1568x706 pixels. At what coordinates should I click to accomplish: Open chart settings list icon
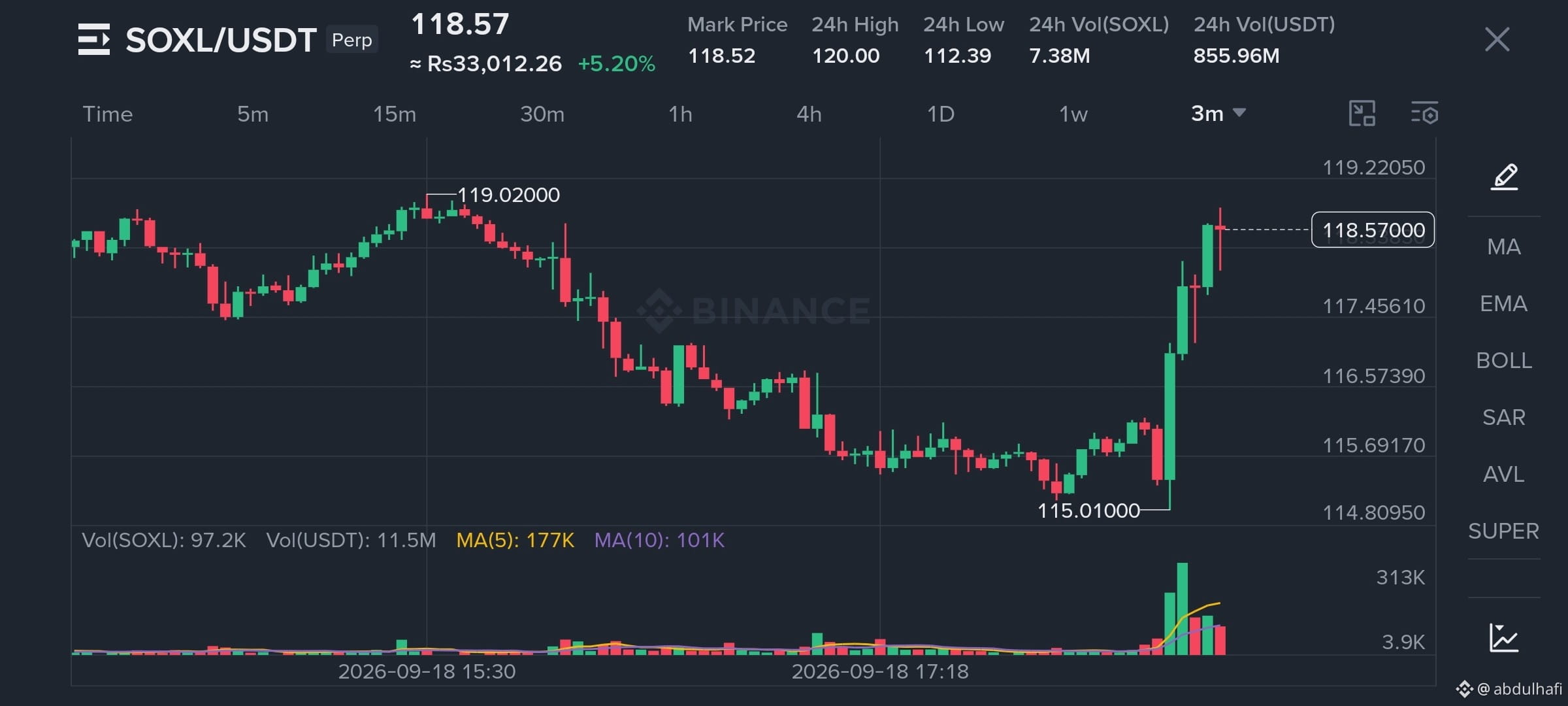click(1424, 114)
